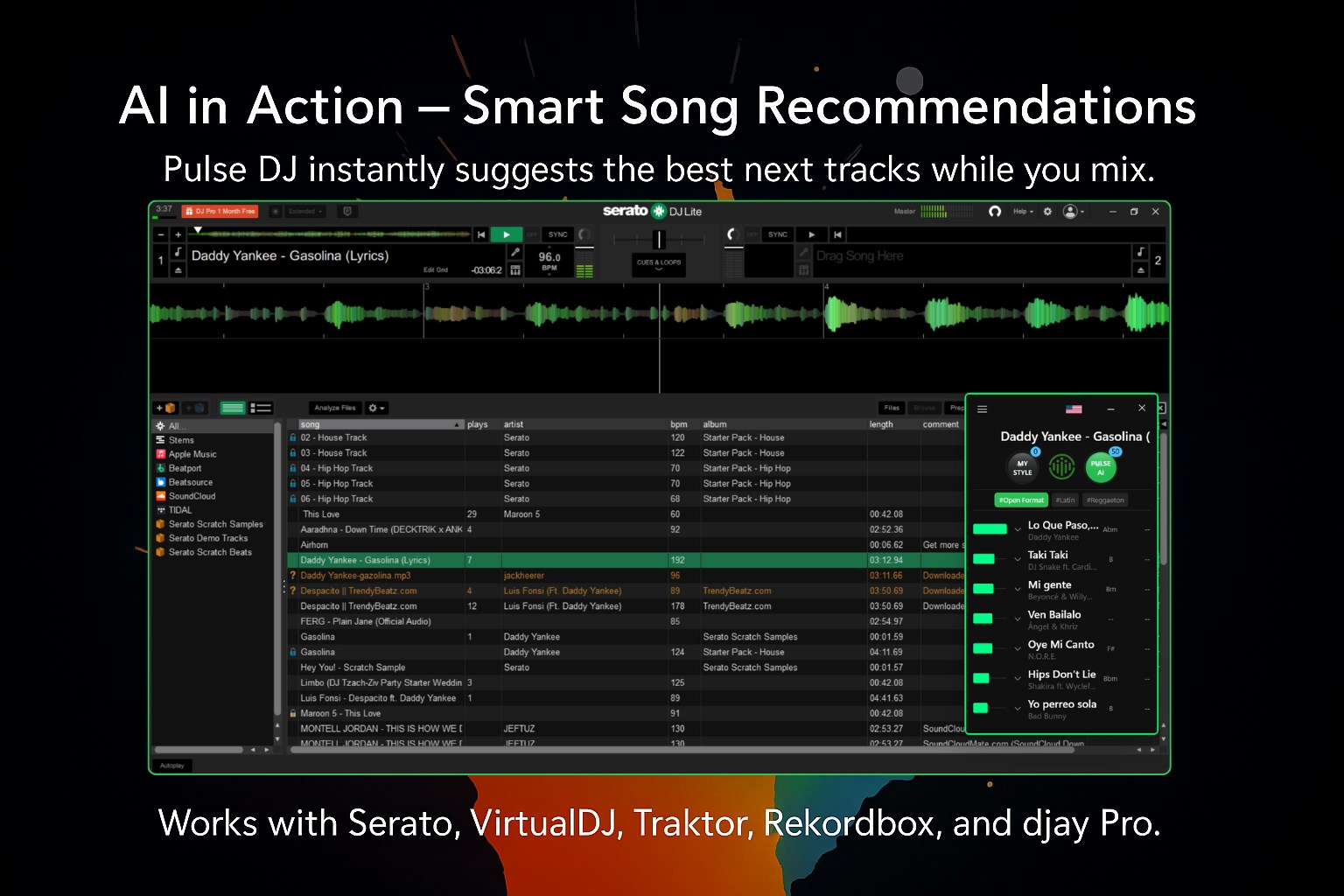
Task: Select the Pulse AI mode button
Action: pos(1100,466)
